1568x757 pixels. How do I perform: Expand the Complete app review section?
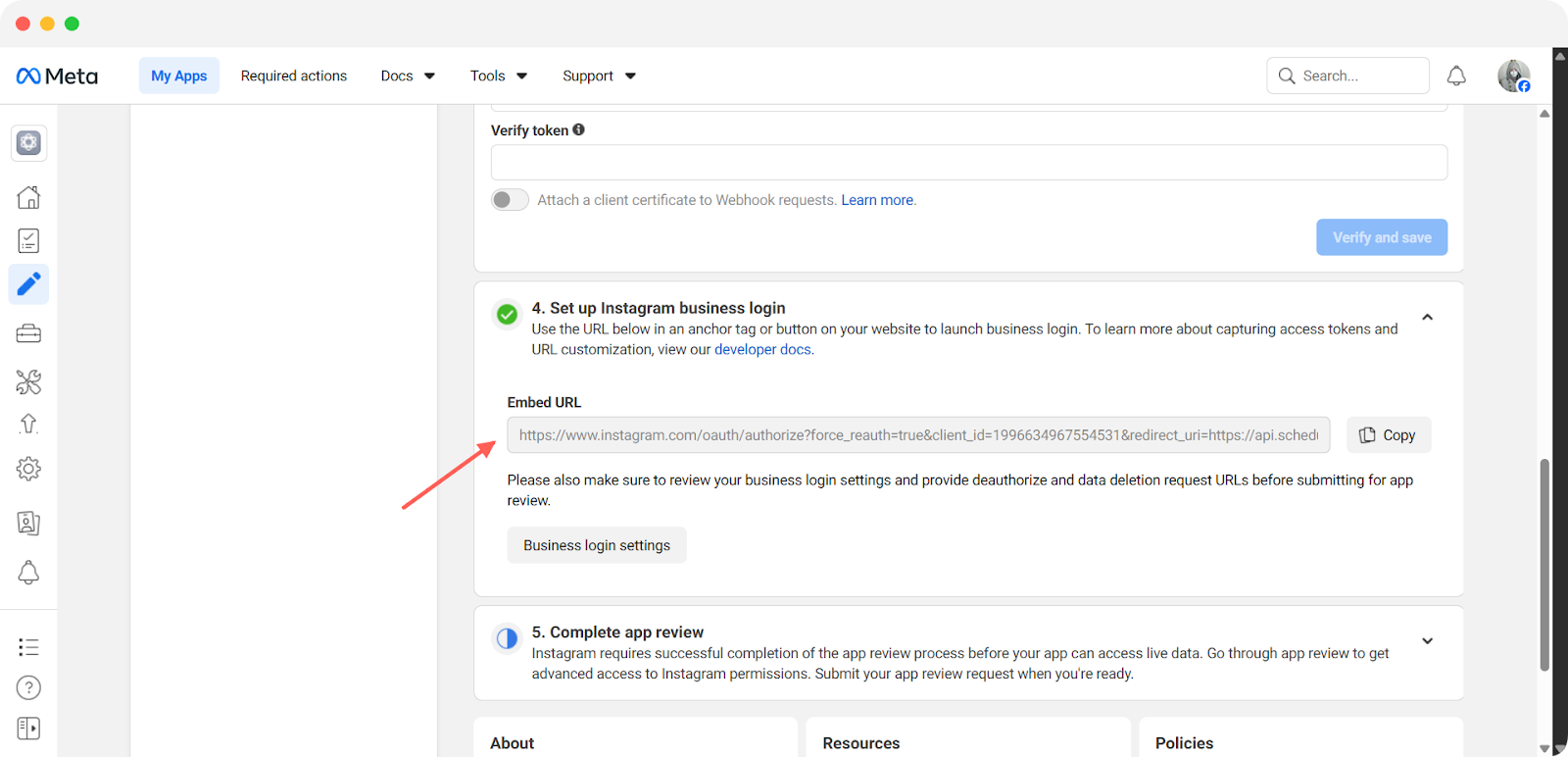coord(1428,640)
